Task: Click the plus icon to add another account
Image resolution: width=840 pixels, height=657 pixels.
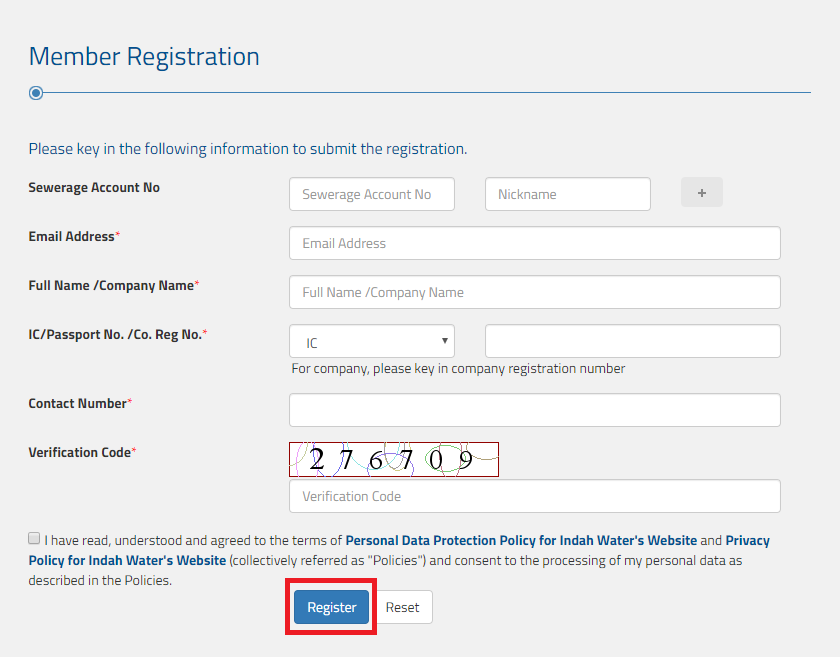Action: tap(702, 193)
